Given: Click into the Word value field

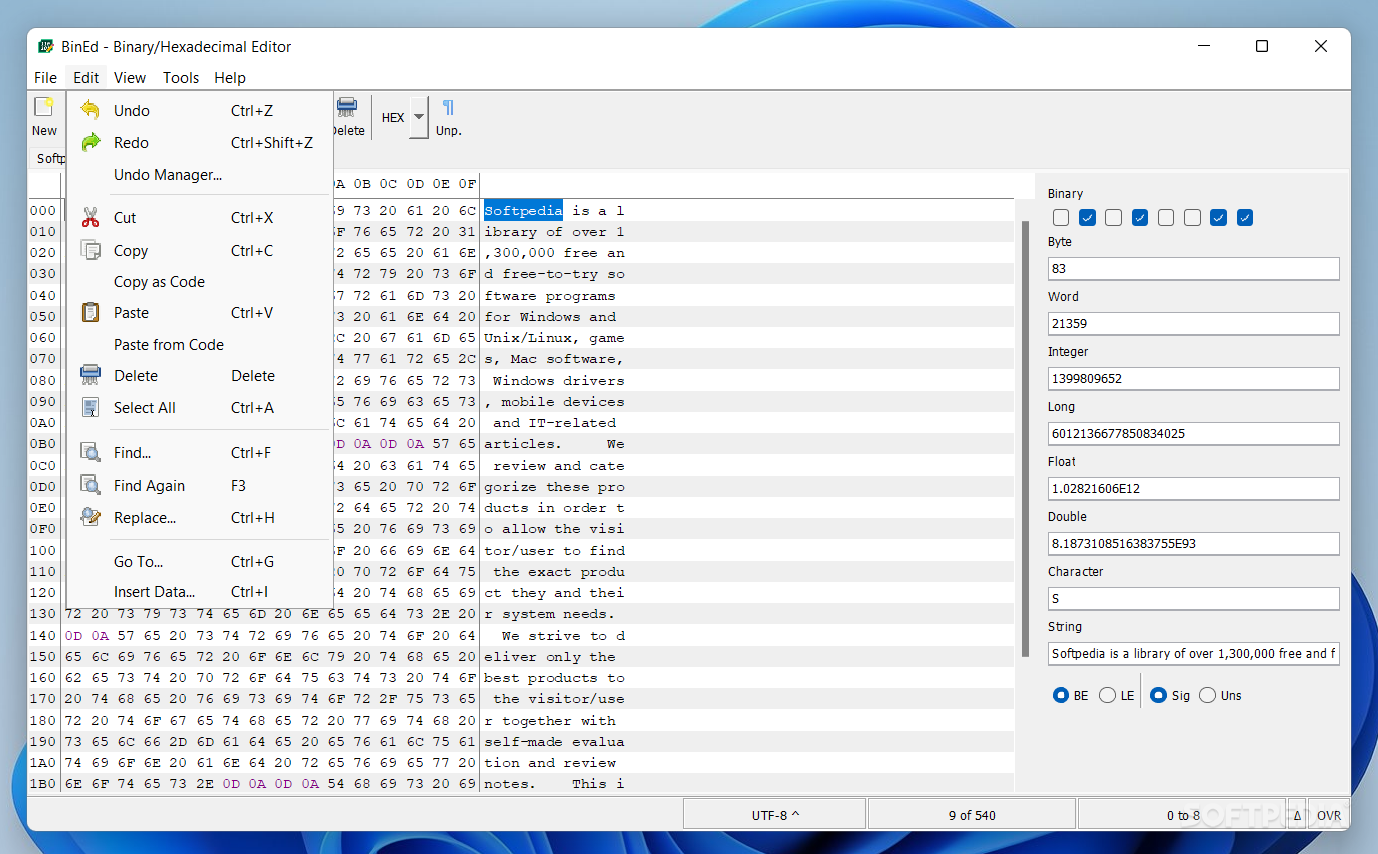Looking at the screenshot, I should 1193,323.
